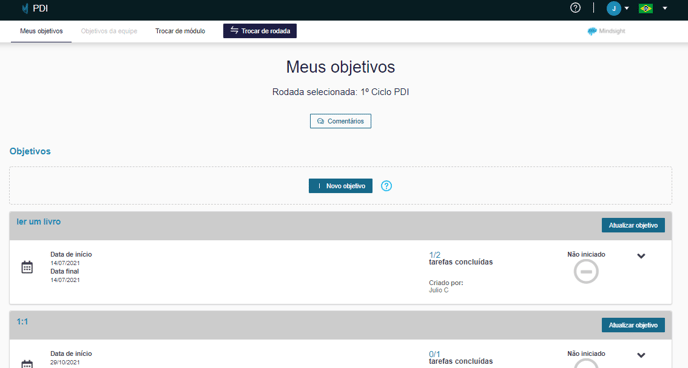Click the 1/2 tarefas concluídas count
688x368 pixels.
(x=434, y=255)
